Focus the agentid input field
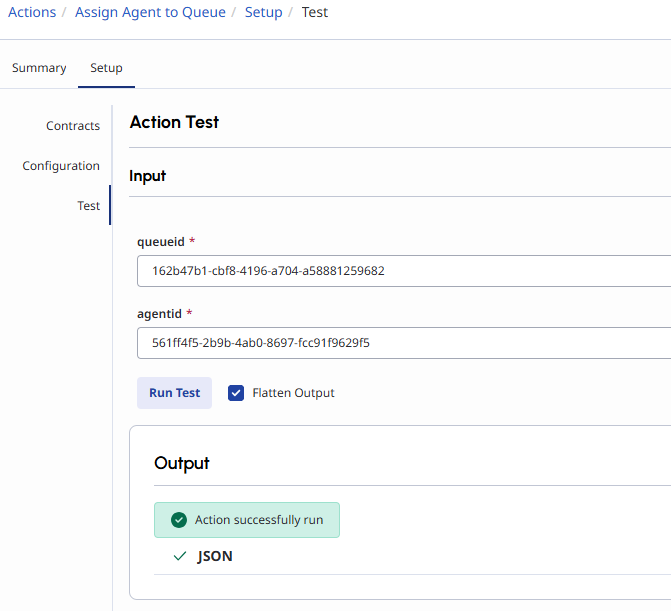 click(x=400, y=343)
